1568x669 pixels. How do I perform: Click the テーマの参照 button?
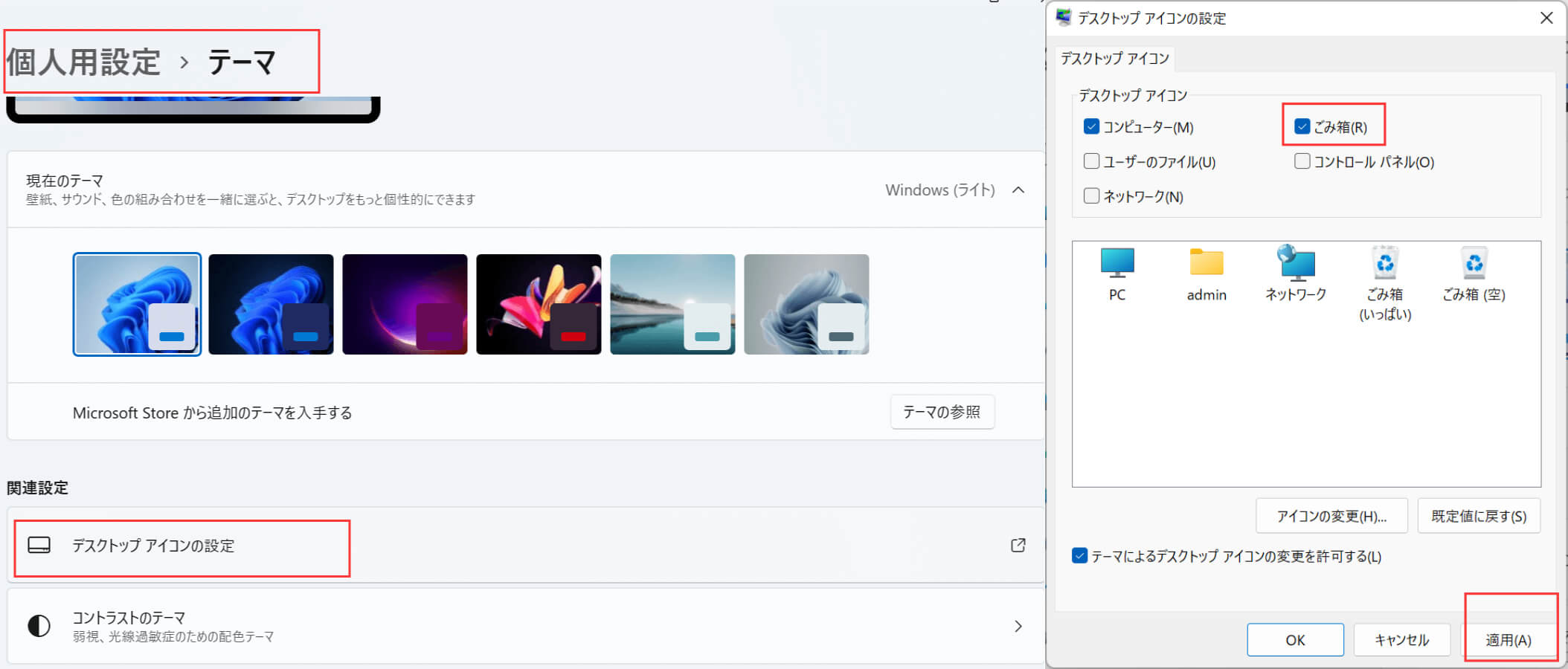point(942,412)
